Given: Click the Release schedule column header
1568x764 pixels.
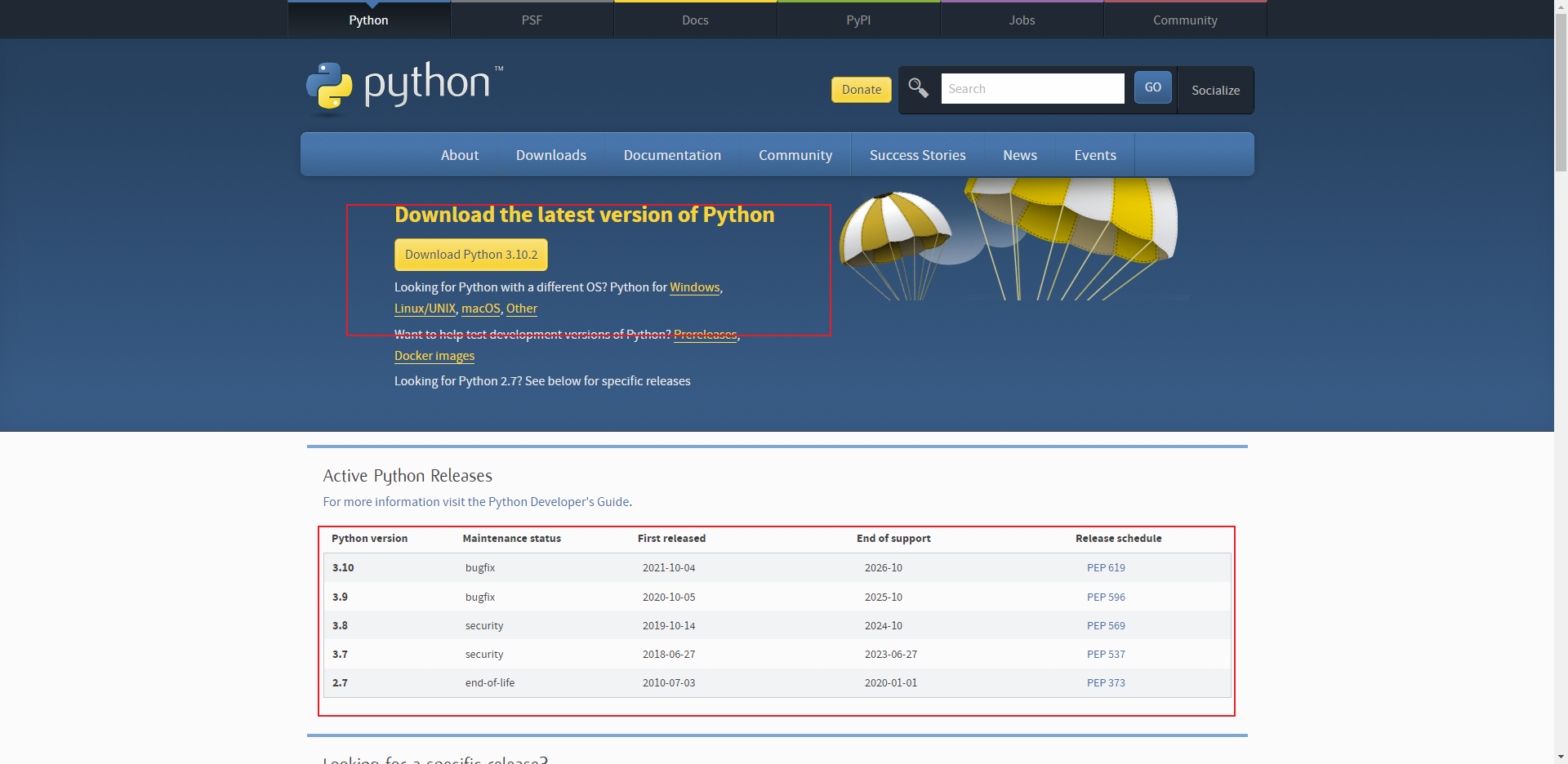Looking at the screenshot, I should pos(1118,539).
